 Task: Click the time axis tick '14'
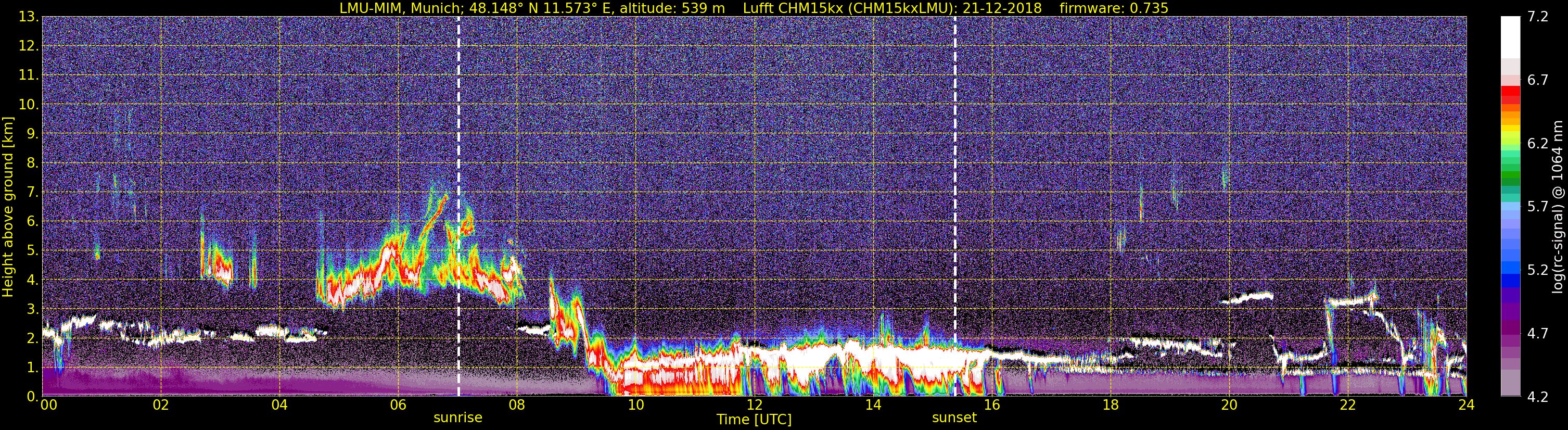click(x=873, y=406)
